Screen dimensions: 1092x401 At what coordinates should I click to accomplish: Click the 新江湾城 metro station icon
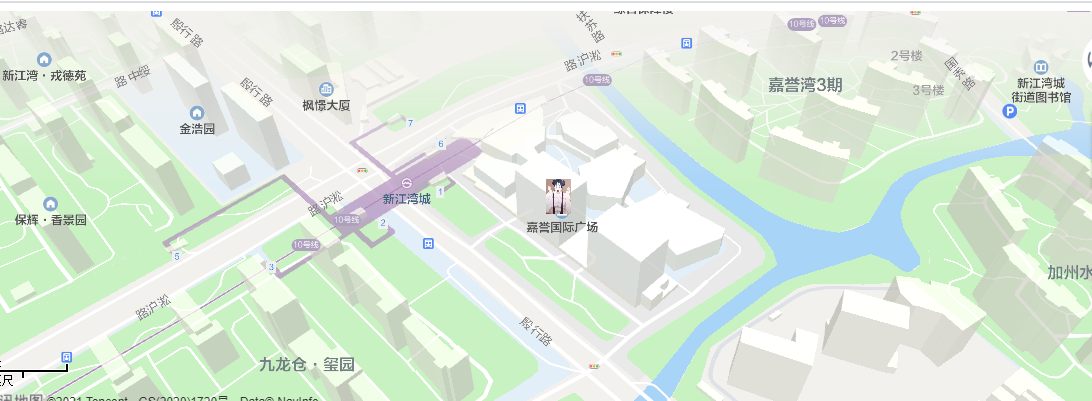[x=407, y=185]
